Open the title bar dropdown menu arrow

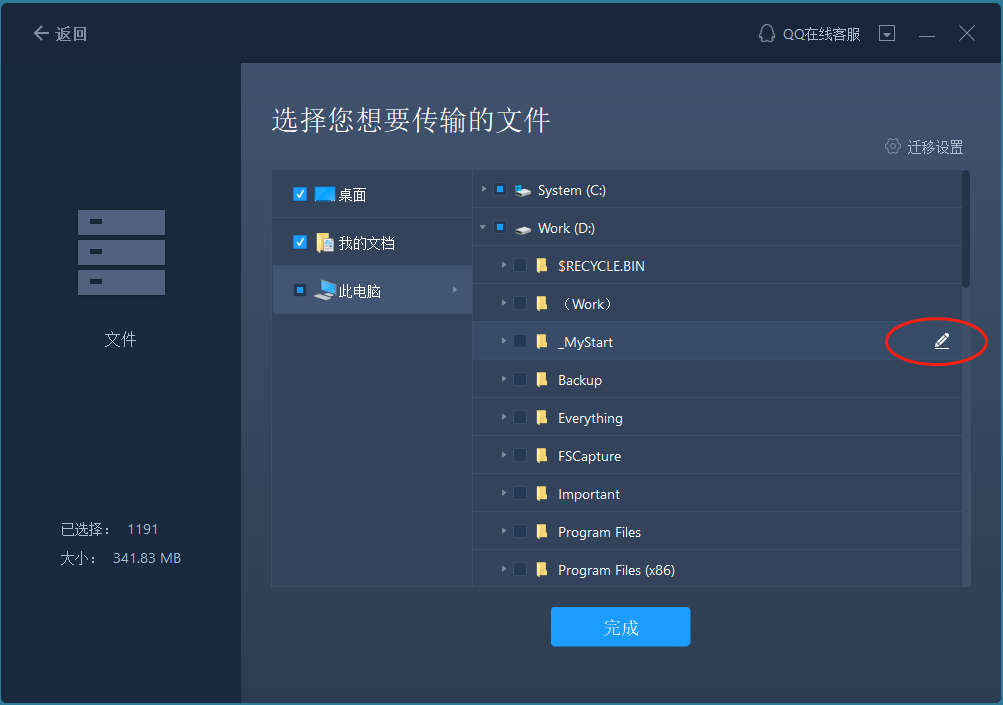coord(887,34)
